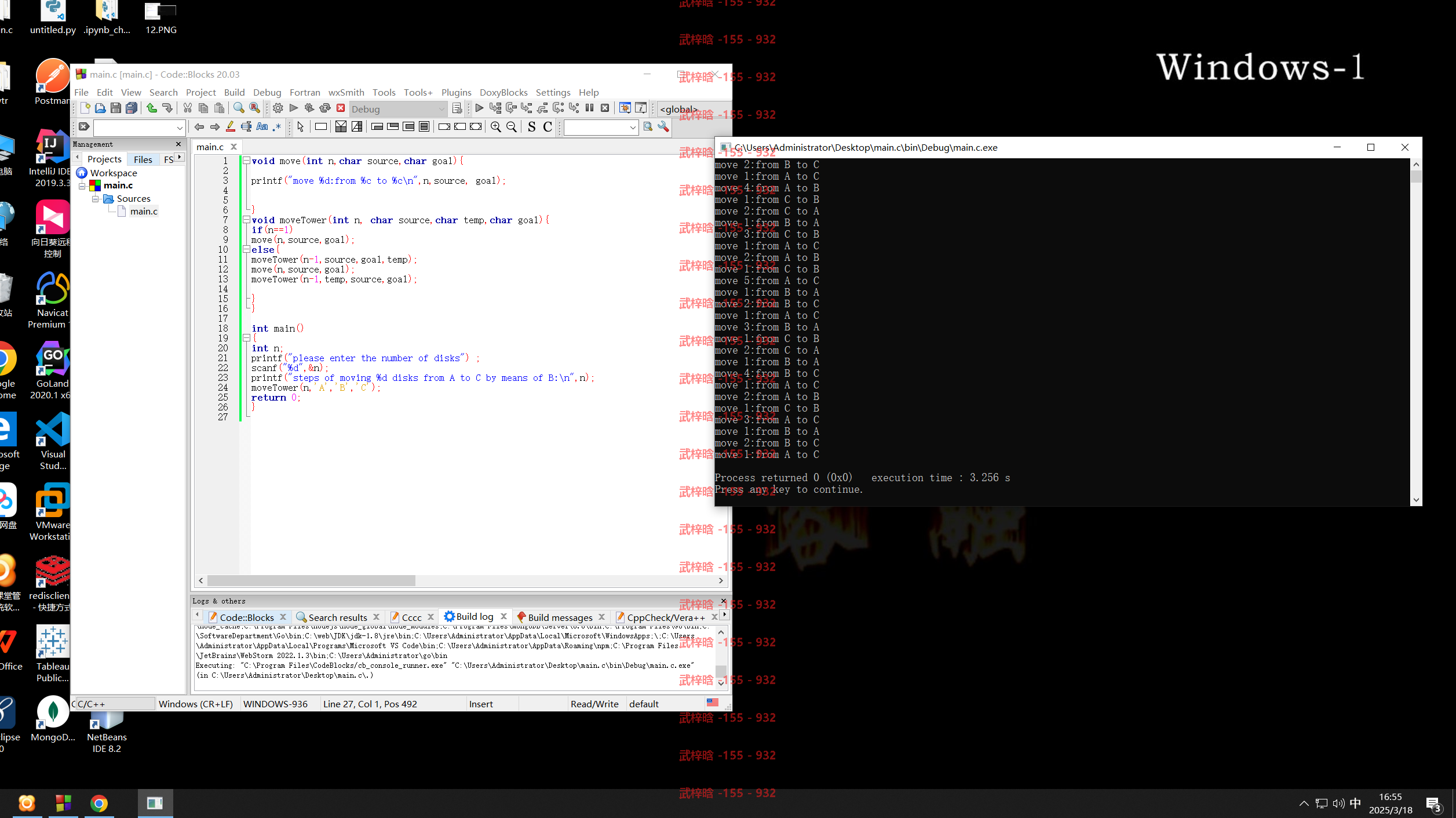Image resolution: width=1456 pixels, height=818 pixels.
Task: Click the Redo arrow icon
Action: pos(167,108)
